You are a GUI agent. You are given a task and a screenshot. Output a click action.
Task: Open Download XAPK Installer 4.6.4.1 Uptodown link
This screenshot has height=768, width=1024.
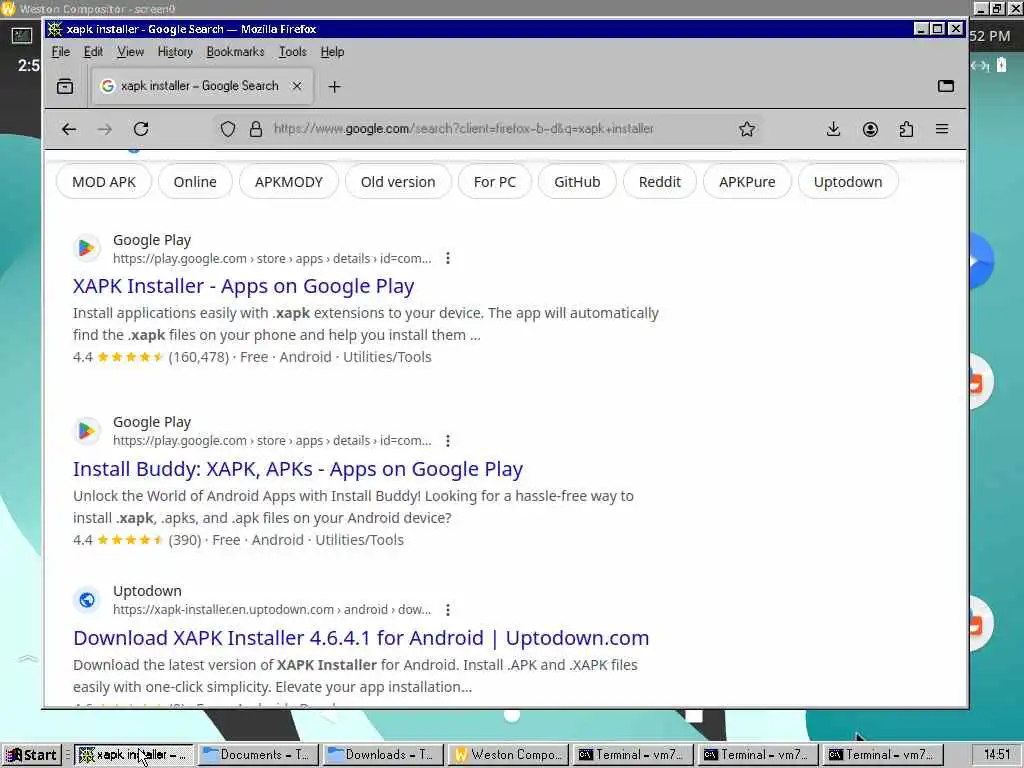click(x=361, y=638)
